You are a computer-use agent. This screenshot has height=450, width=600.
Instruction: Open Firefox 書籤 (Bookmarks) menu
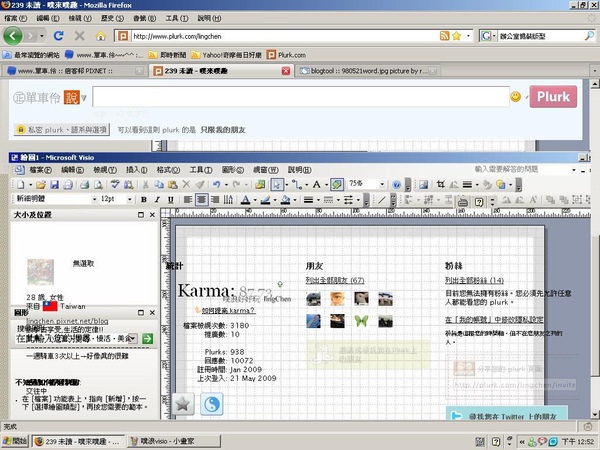[x=145, y=18]
